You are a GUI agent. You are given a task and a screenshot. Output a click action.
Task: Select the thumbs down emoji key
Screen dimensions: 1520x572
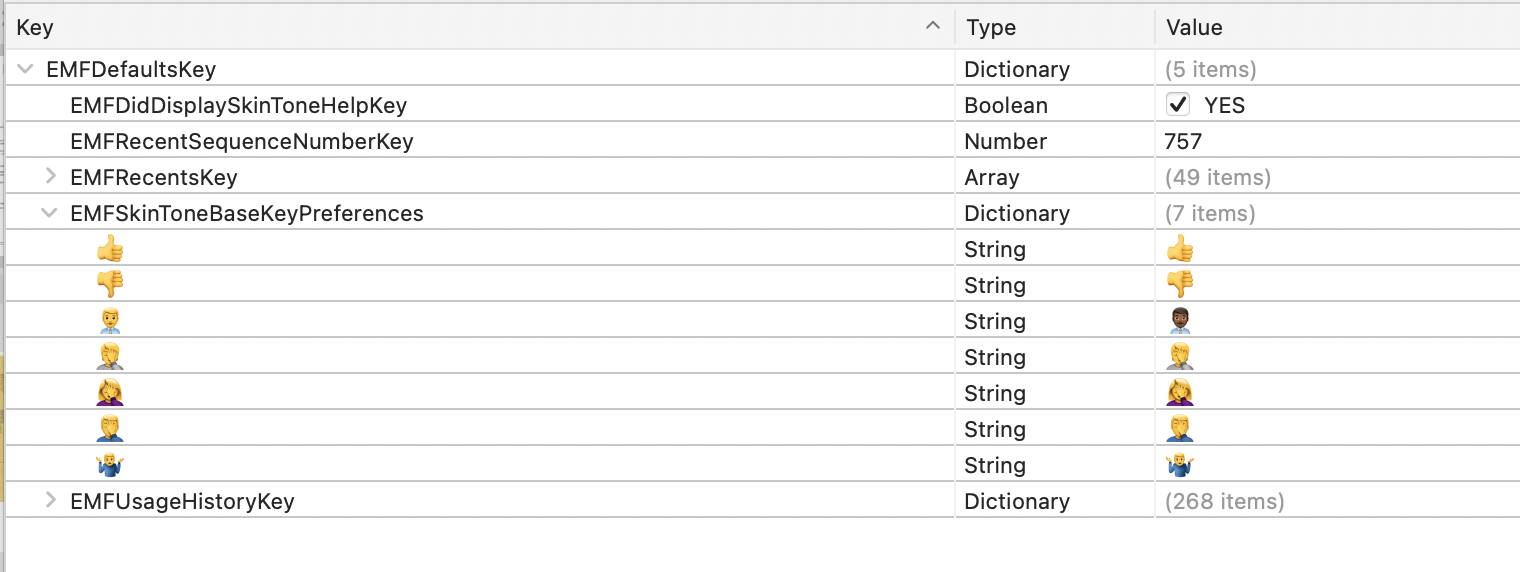coord(110,285)
